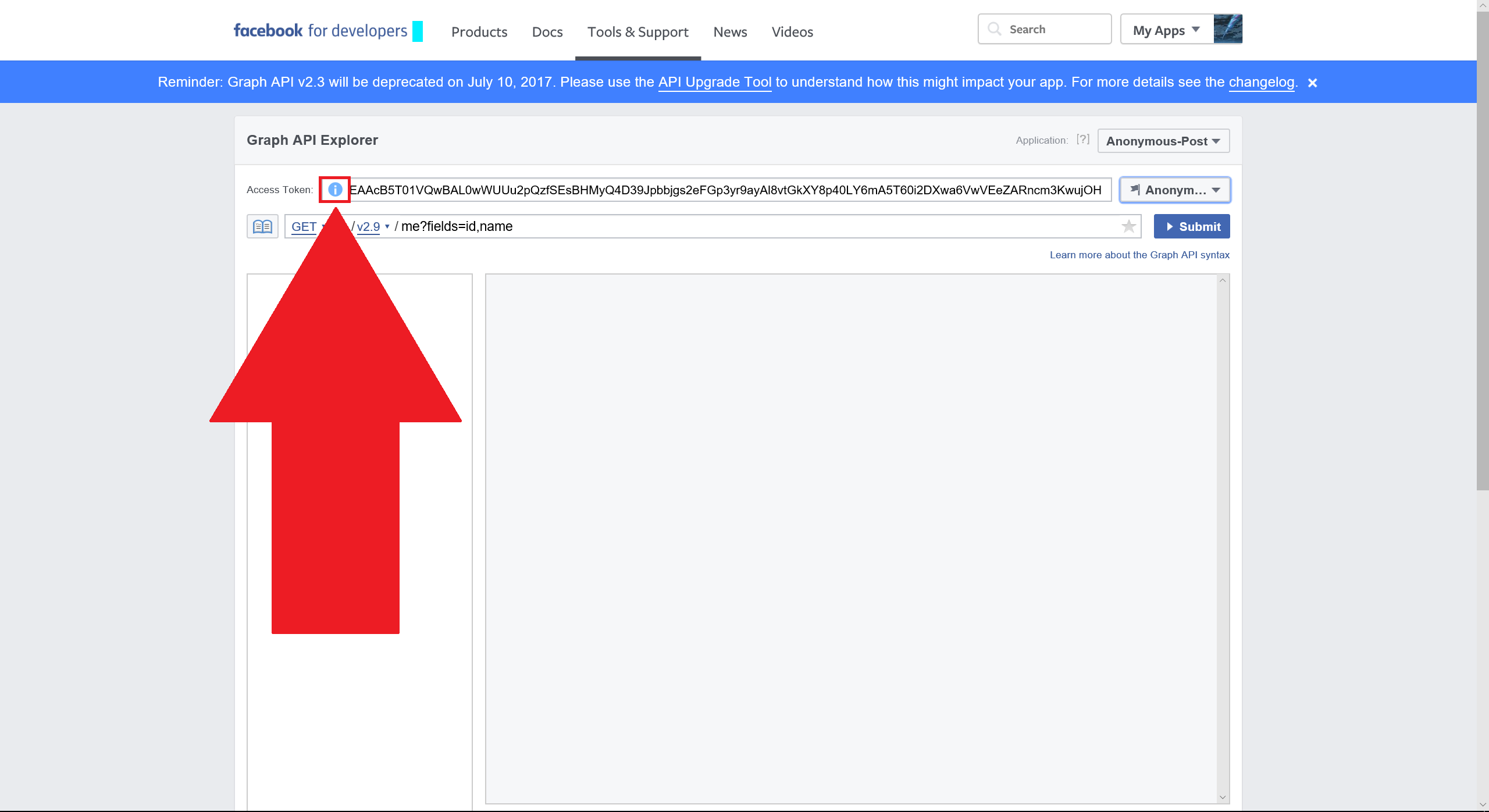Dismiss the deprecation reminder banner
The image size is (1489, 812).
[1312, 83]
